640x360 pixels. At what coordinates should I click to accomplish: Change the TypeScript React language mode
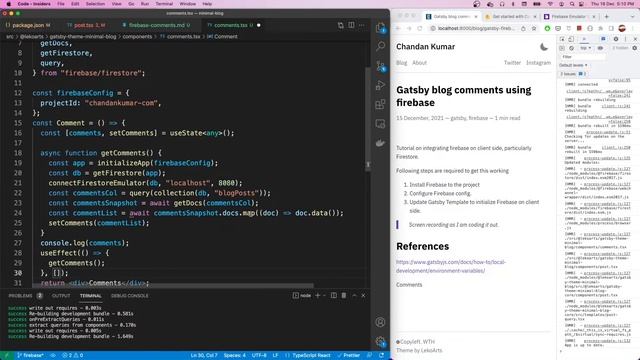311,356
